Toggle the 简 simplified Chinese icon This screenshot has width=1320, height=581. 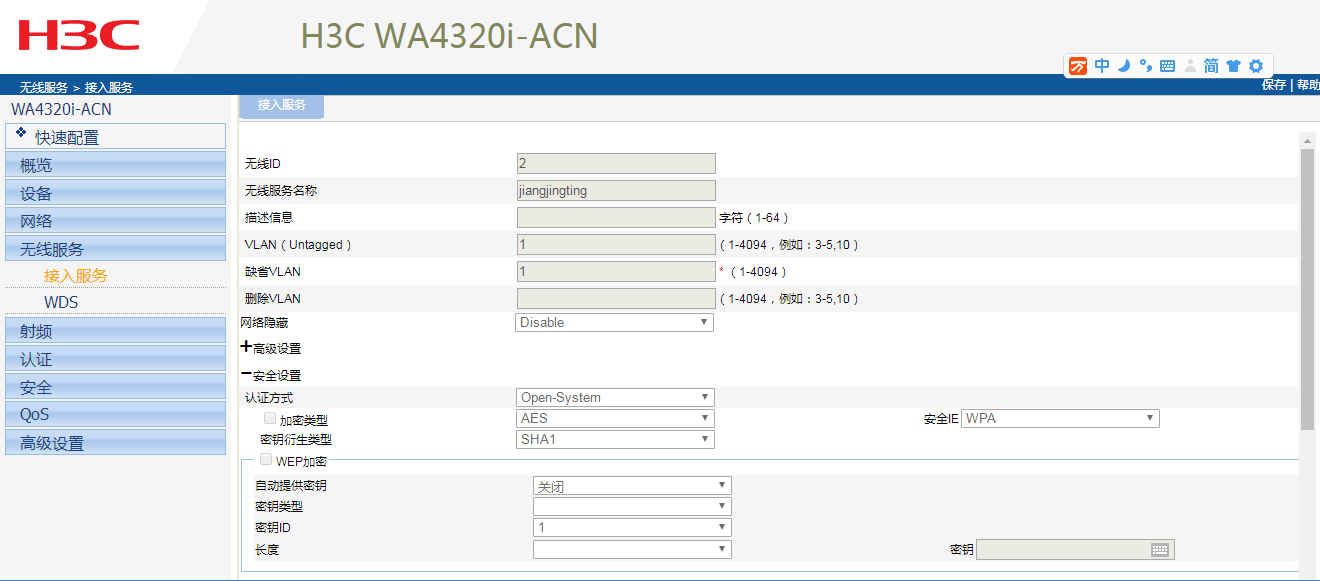tap(1211, 66)
